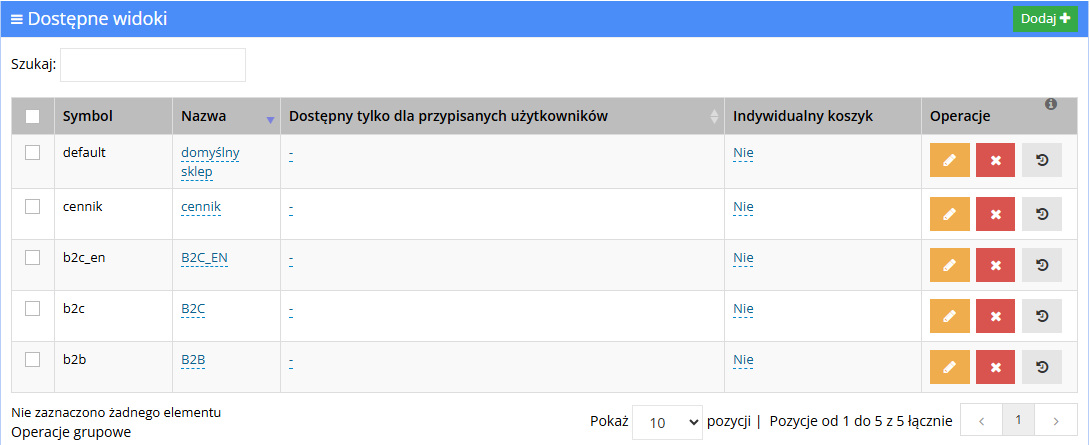Open the Pokaż 10 positions dropdown

667,421
